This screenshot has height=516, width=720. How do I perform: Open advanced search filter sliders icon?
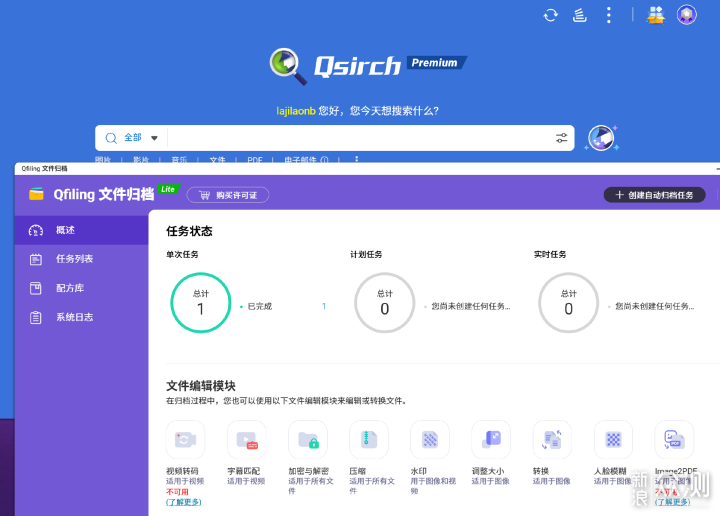(561, 138)
